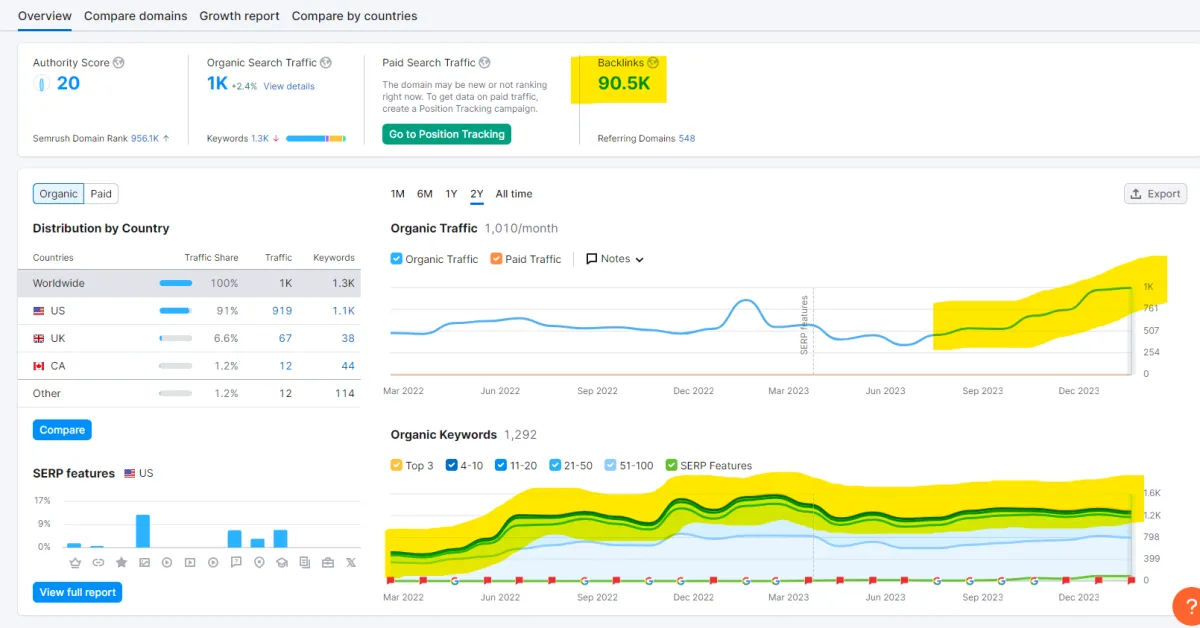
Task: Uncheck the Organic Traffic checkbox
Action: coord(397,259)
